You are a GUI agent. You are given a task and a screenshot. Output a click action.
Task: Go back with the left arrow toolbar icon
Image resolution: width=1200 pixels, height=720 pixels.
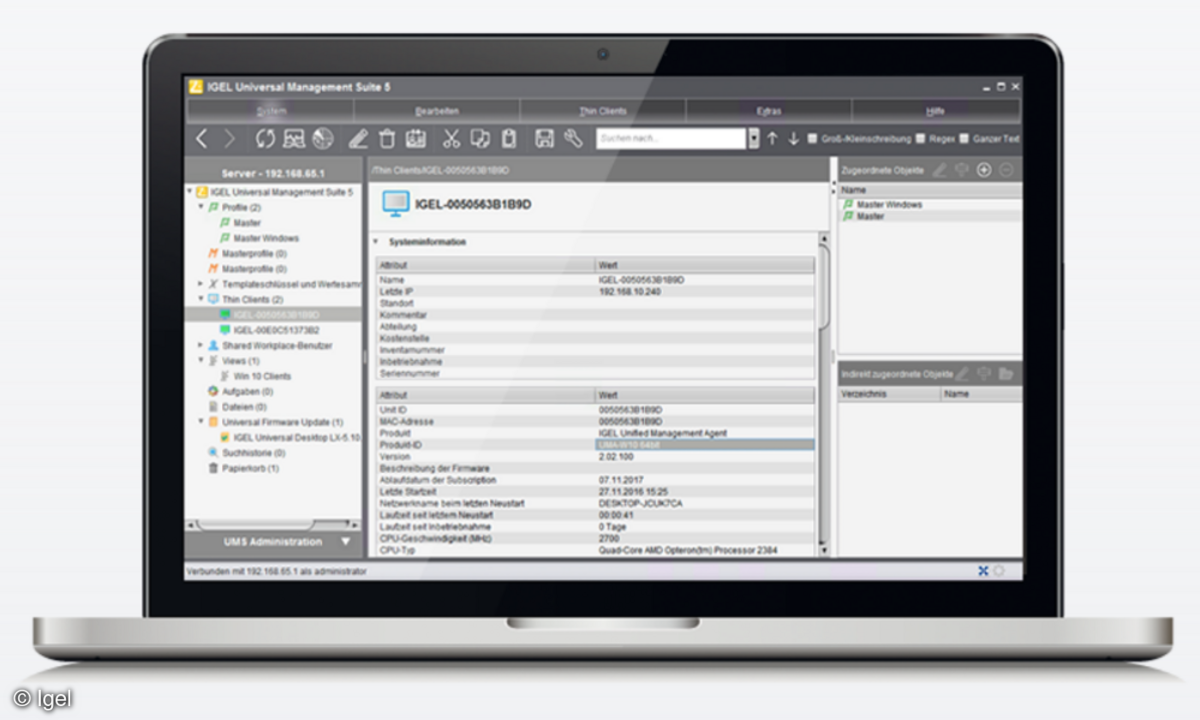202,139
